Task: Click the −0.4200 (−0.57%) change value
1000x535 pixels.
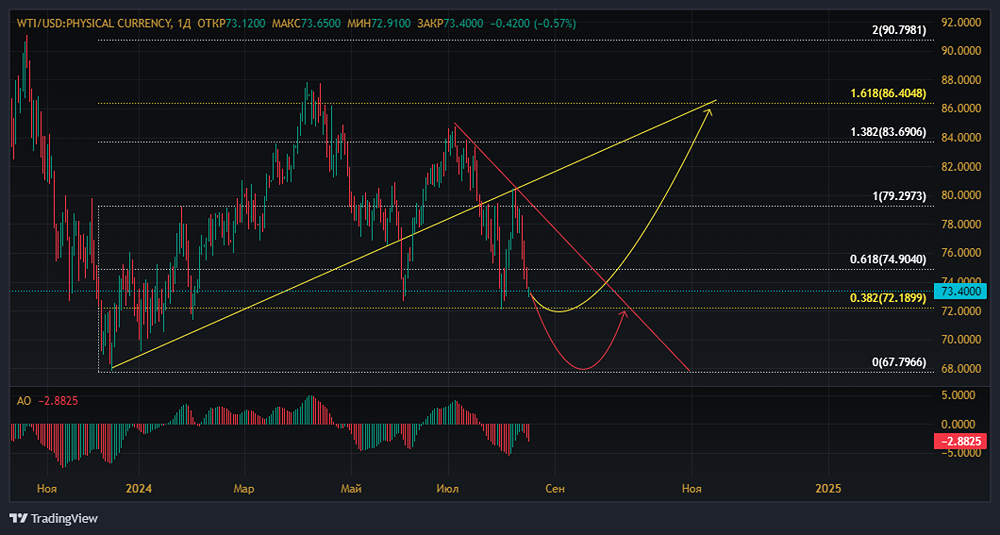Action: coord(533,24)
